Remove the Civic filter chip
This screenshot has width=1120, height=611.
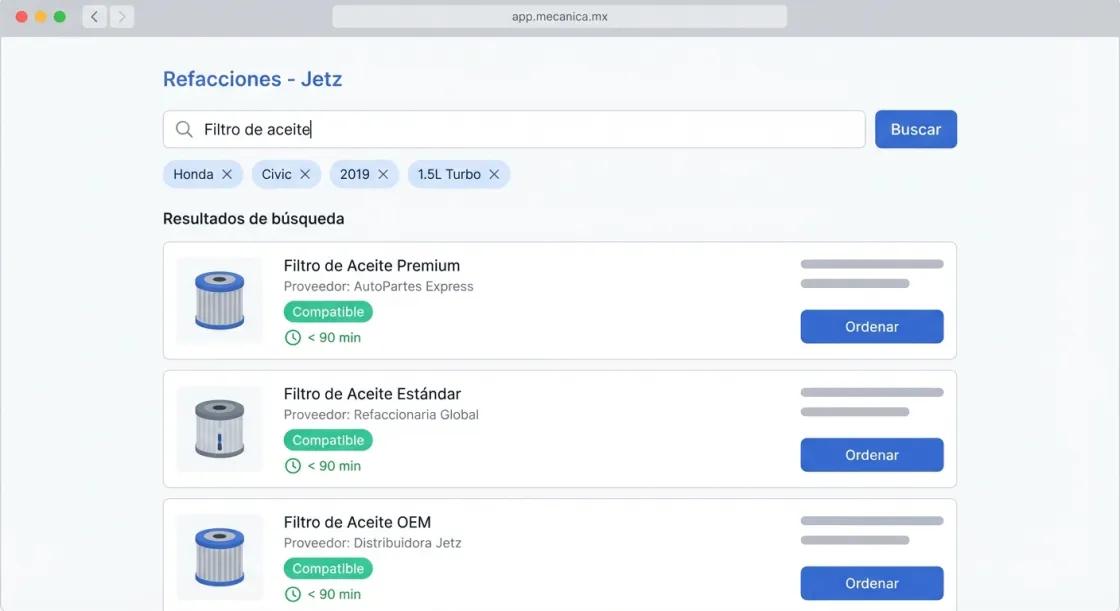[308, 174]
